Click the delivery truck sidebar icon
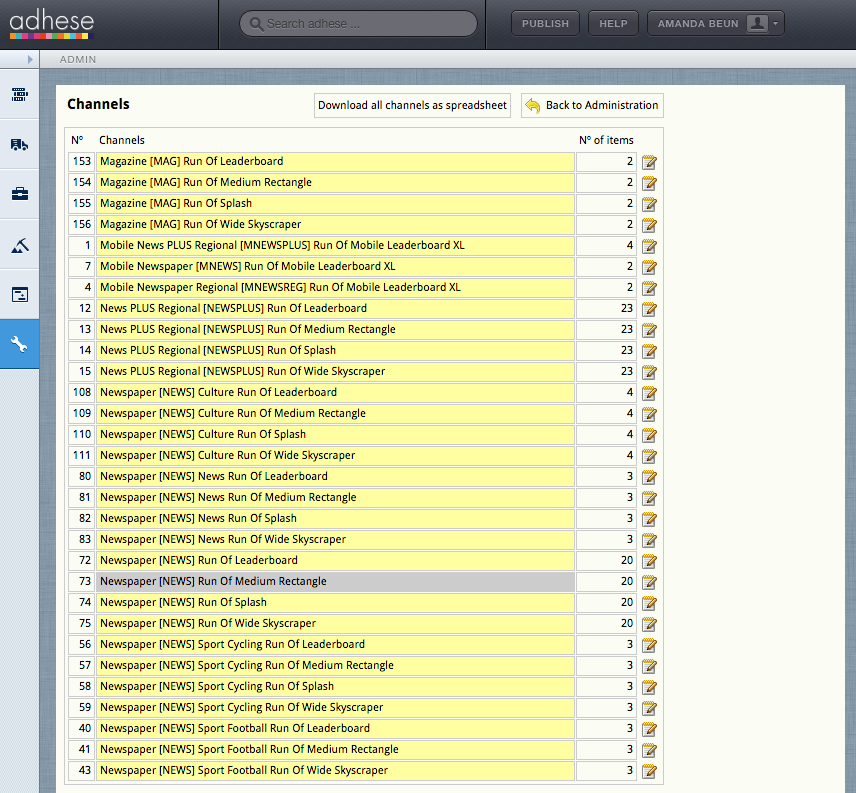The width and height of the screenshot is (856, 793). pos(19,145)
